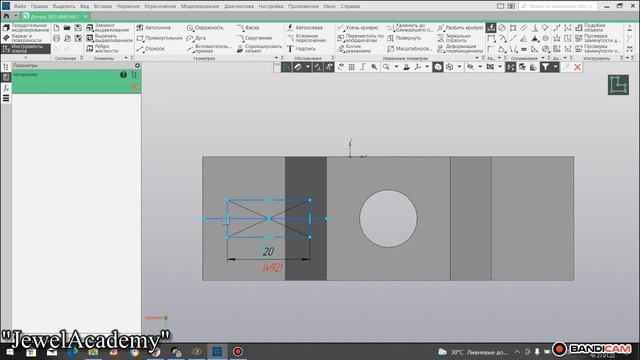The width and height of the screenshot is (640, 360).
Task: Click Деформация перемещением tool
Action: point(460,49)
